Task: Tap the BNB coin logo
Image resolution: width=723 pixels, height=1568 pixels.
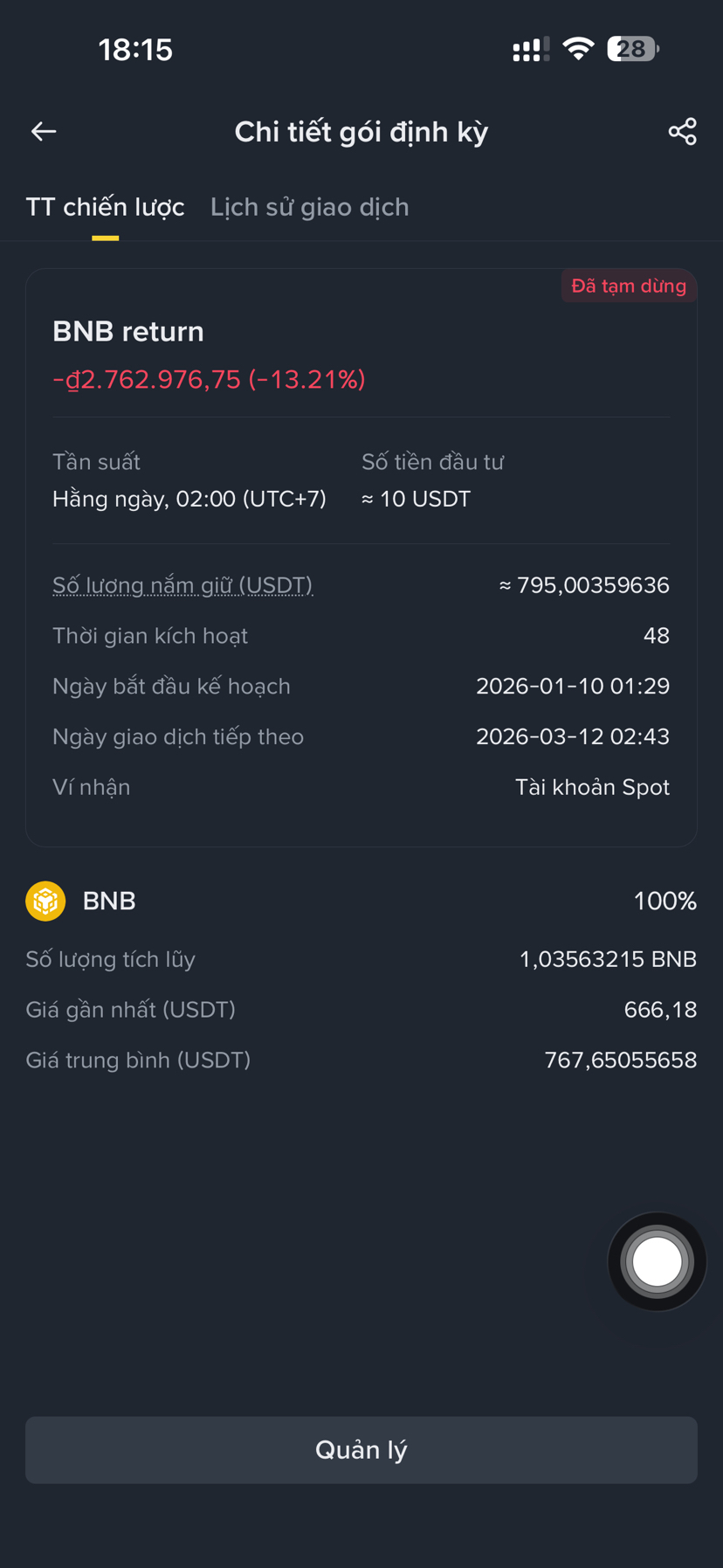Action: coord(45,901)
